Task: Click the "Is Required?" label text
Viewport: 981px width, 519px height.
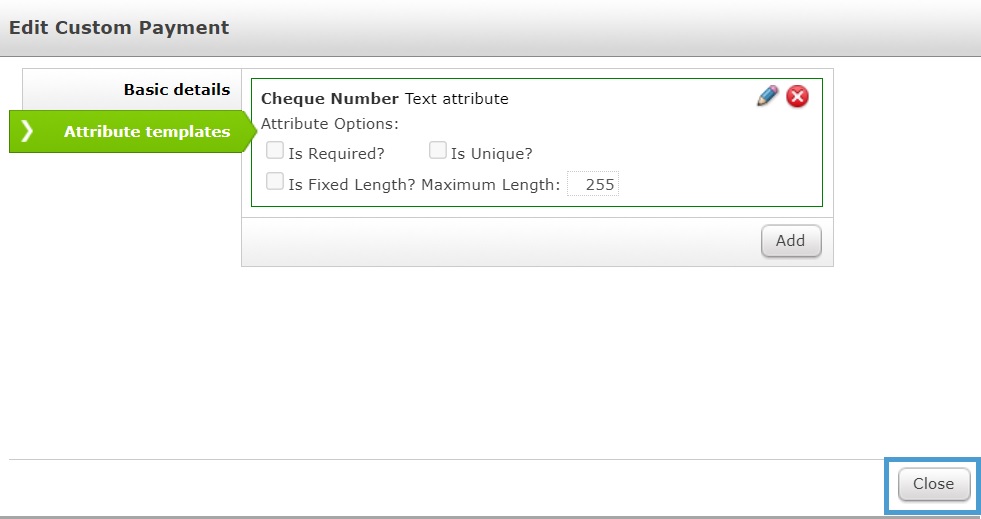Action: [336, 154]
